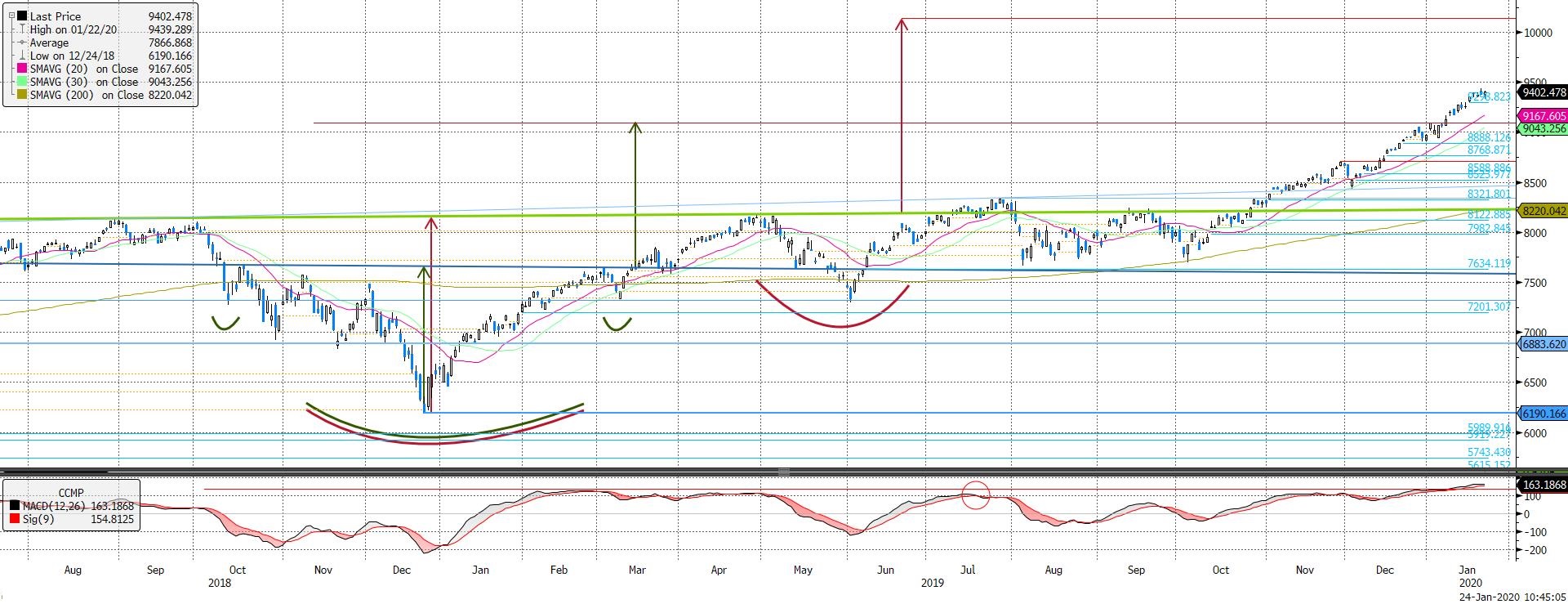Image resolution: width=1568 pixels, height=604 pixels.
Task: Click the red Sig(9) legend swatch
Action: coord(14,520)
